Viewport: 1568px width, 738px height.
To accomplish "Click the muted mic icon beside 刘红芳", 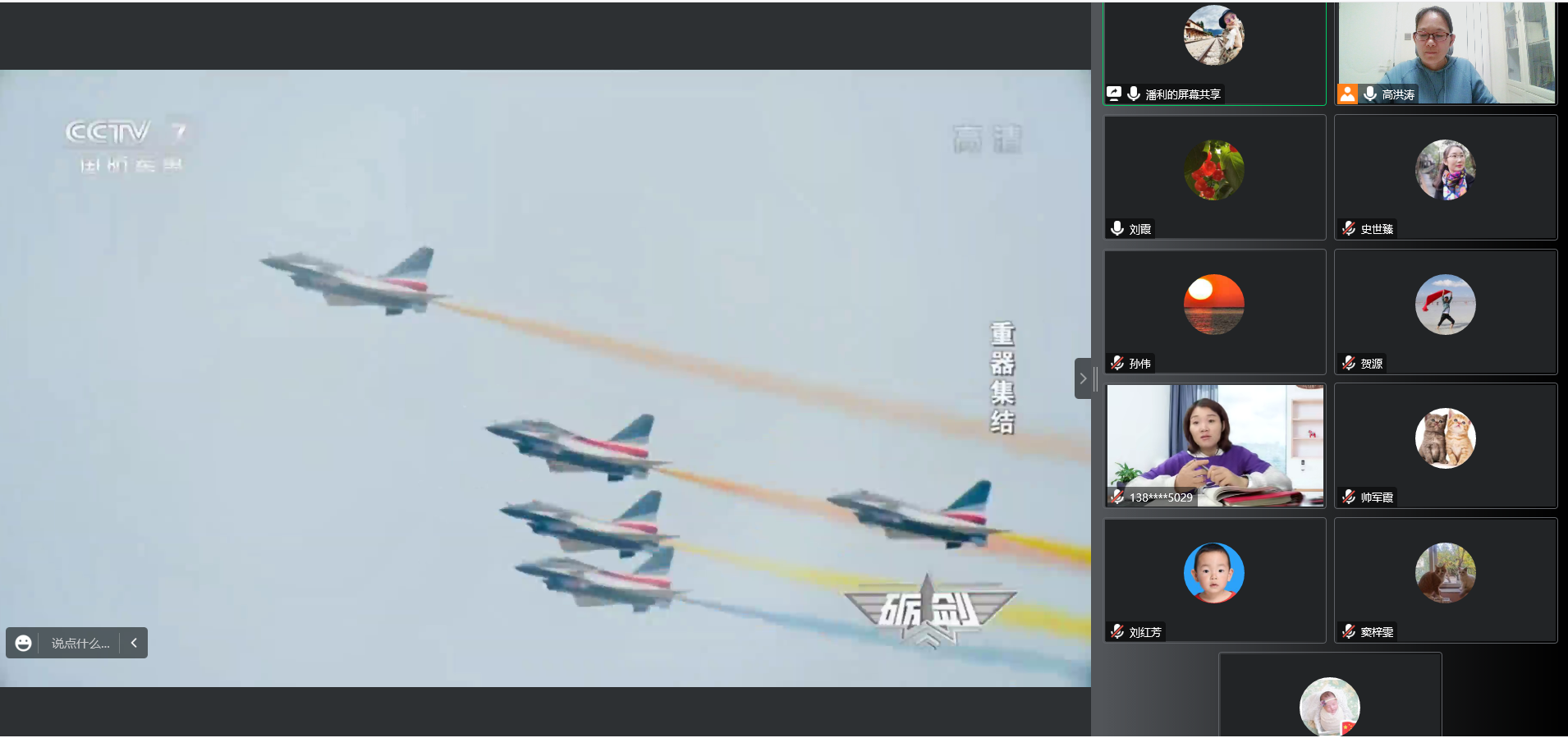I will click(x=1117, y=631).
